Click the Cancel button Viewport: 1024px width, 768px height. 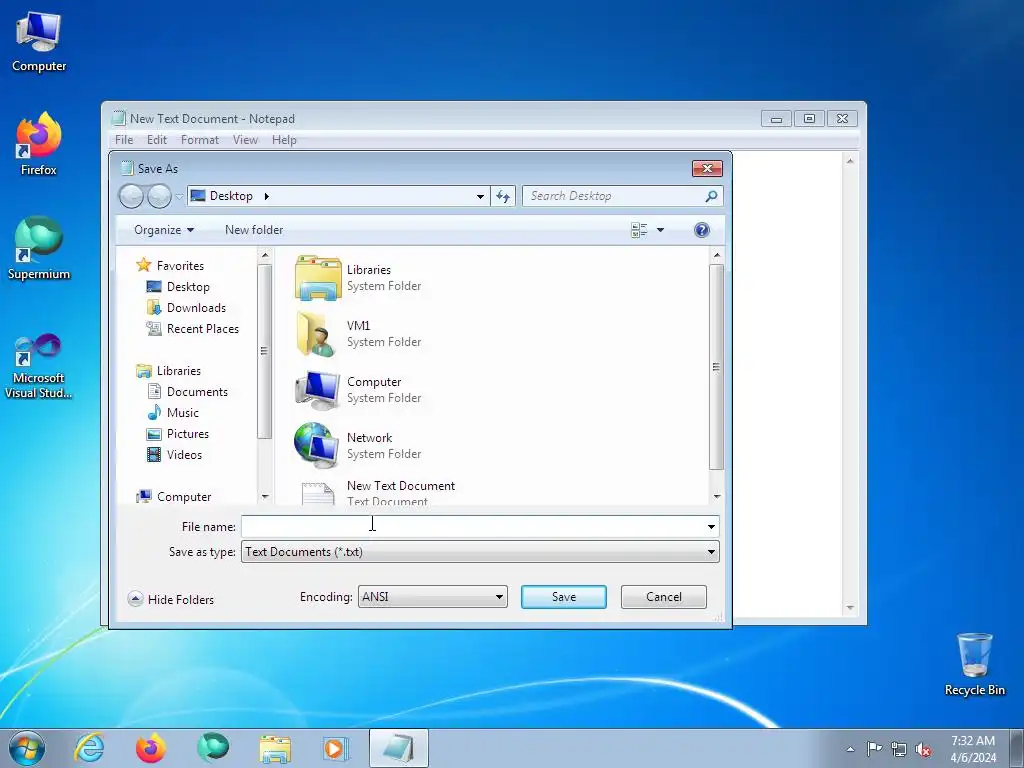(664, 597)
